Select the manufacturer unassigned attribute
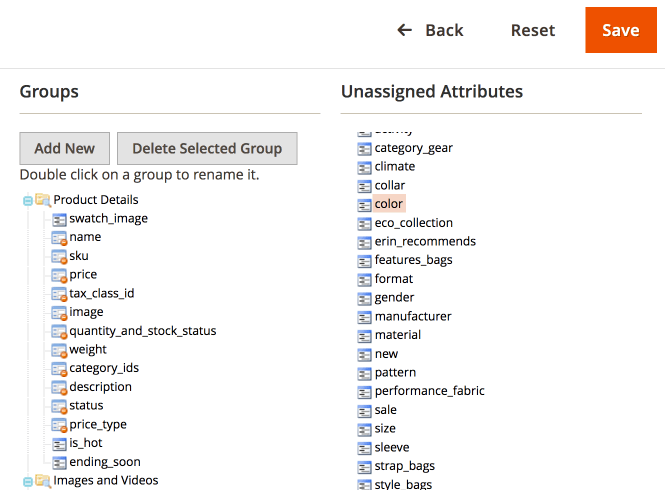The image size is (665, 490). point(413,316)
